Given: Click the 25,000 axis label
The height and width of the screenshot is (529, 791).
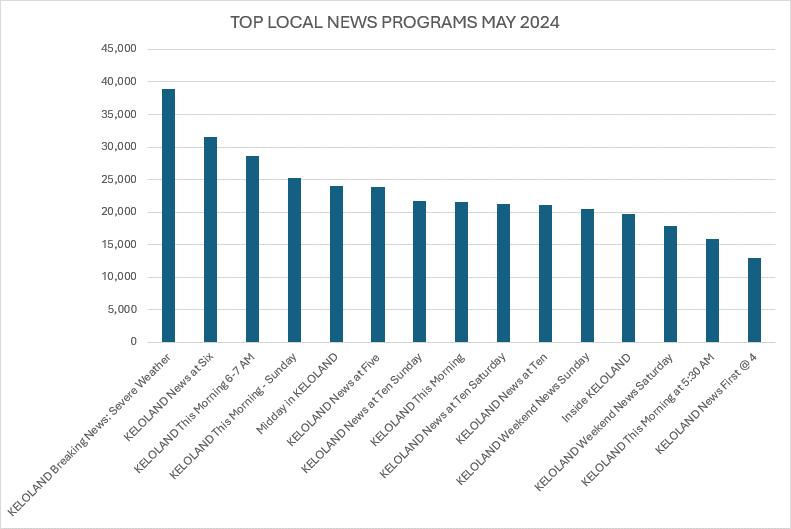Looking at the screenshot, I should (119, 179).
